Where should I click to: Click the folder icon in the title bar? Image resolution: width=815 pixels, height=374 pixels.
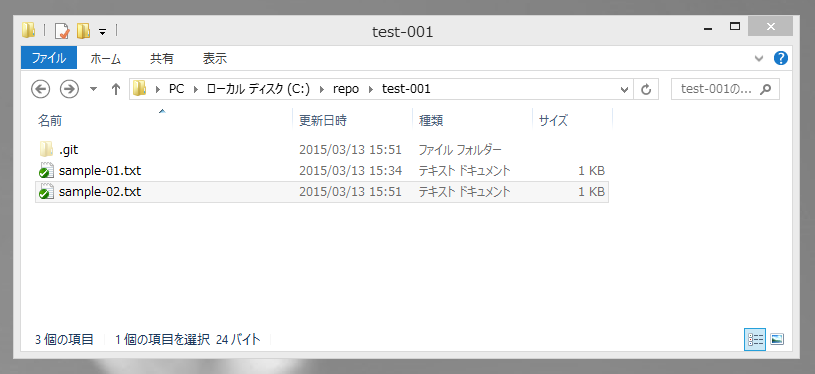click(28, 31)
